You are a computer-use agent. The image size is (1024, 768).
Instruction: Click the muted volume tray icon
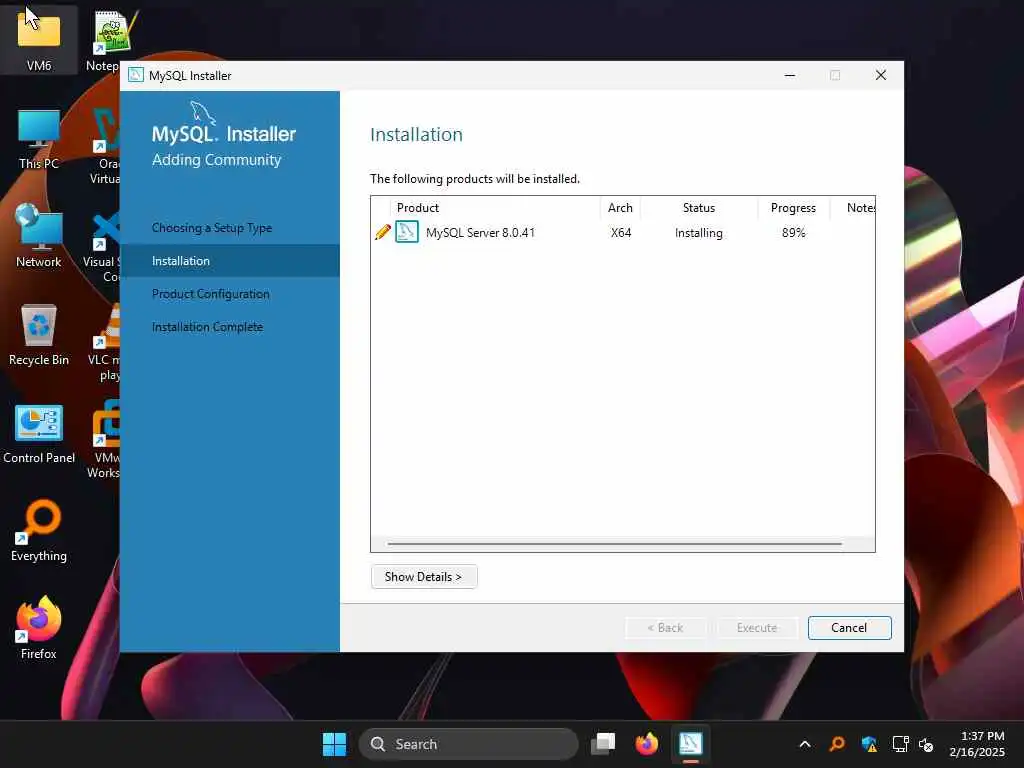pyautogui.click(x=926, y=744)
